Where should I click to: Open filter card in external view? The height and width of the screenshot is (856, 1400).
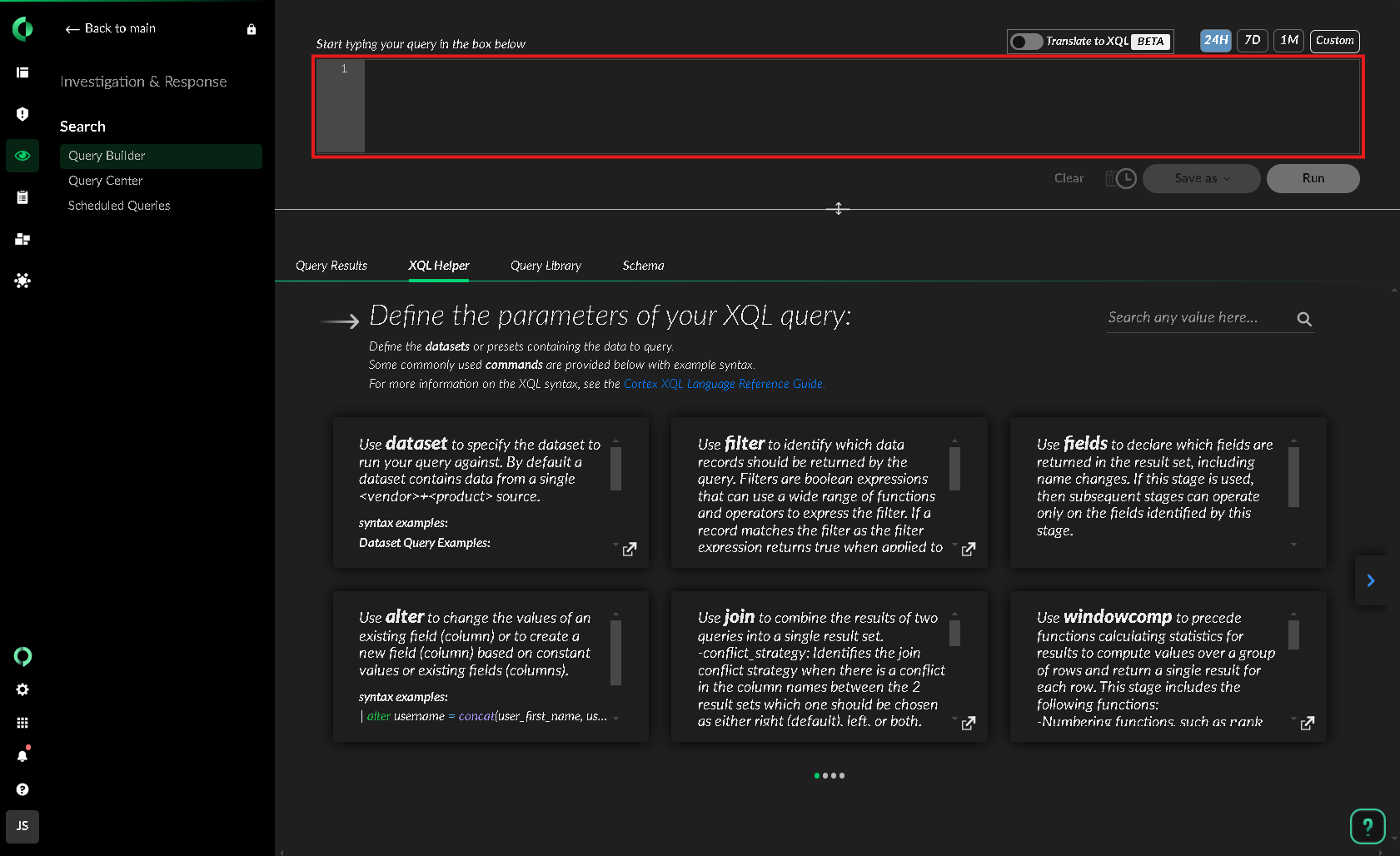click(x=969, y=550)
